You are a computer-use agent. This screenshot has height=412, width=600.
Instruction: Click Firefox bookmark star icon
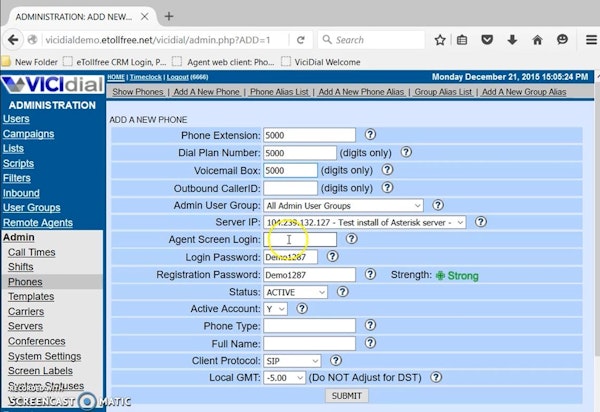440,40
